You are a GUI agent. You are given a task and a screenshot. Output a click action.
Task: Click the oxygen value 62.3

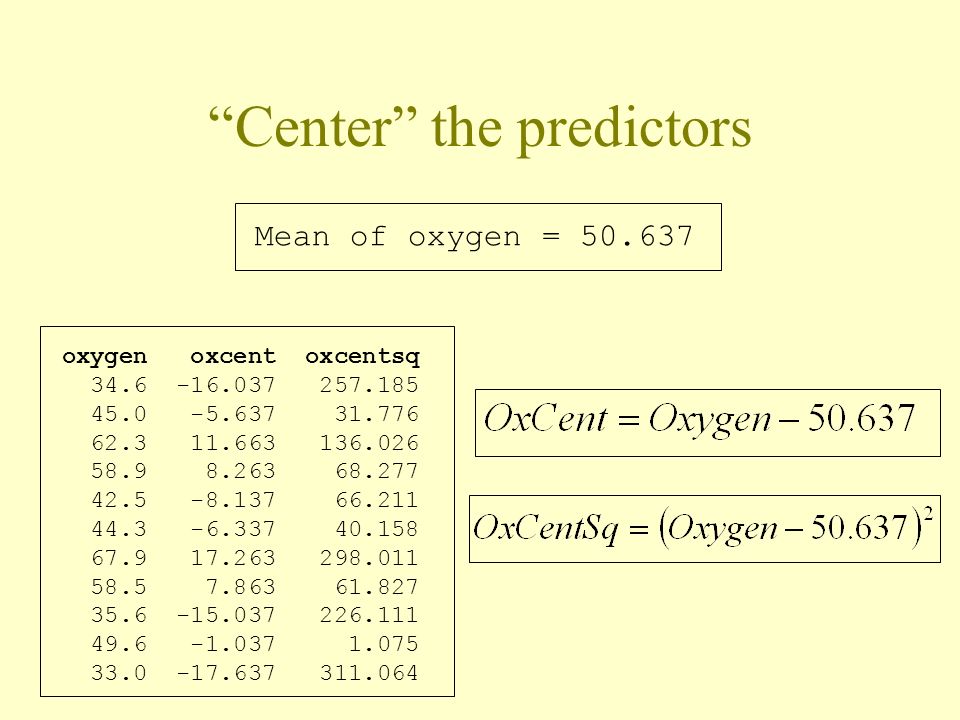(119, 443)
